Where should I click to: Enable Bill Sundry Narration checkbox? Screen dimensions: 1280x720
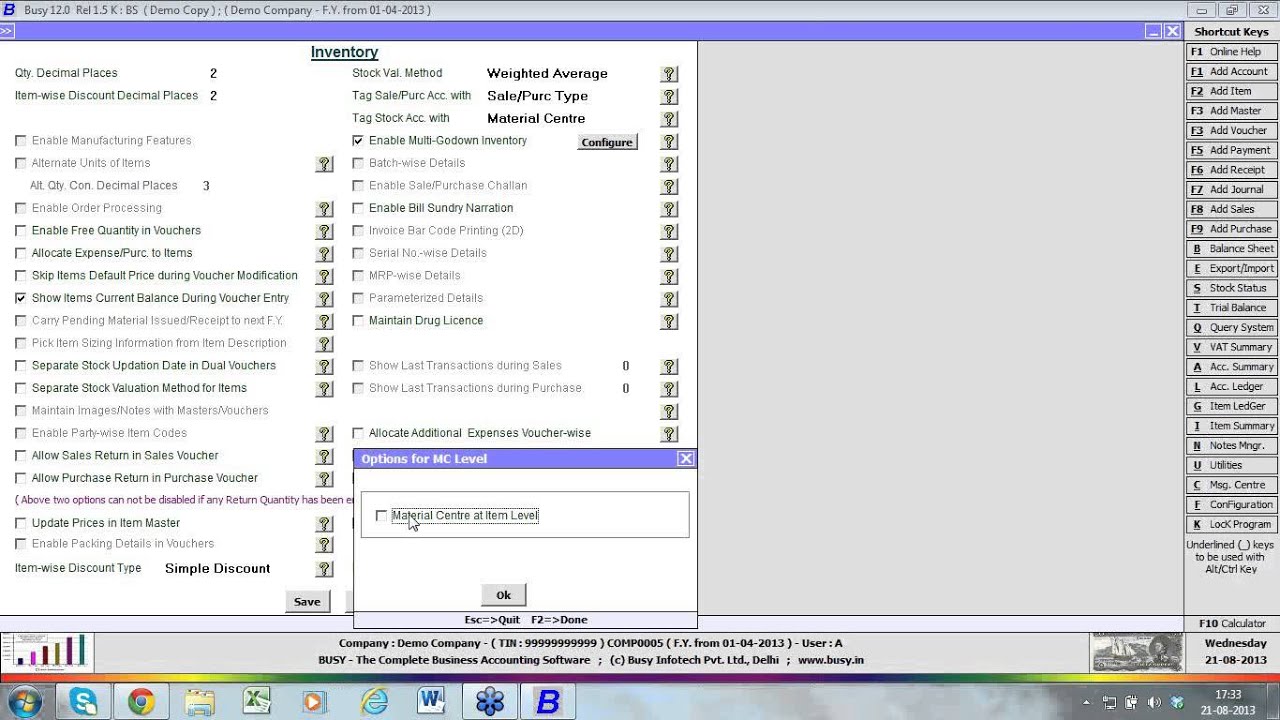358,208
